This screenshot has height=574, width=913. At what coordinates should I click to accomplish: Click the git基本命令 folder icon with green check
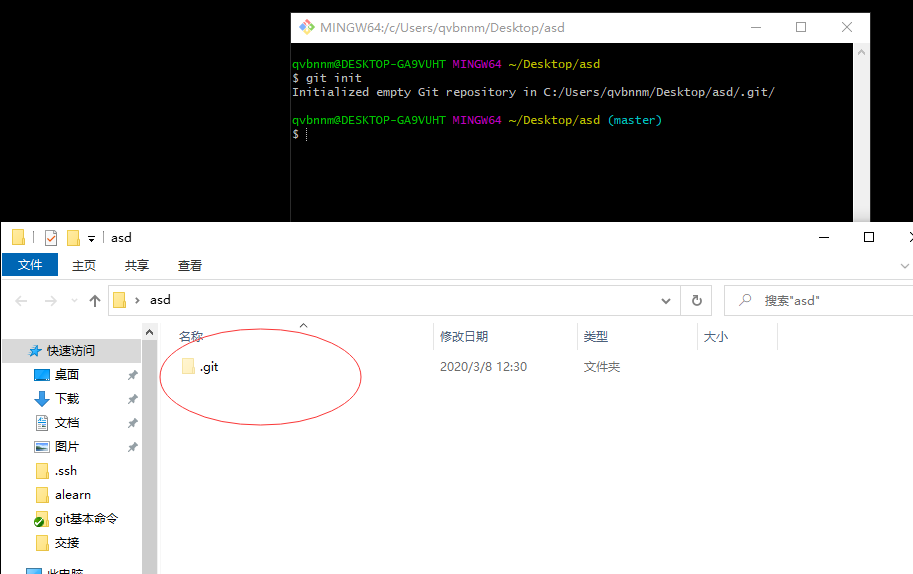(x=41, y=519)
